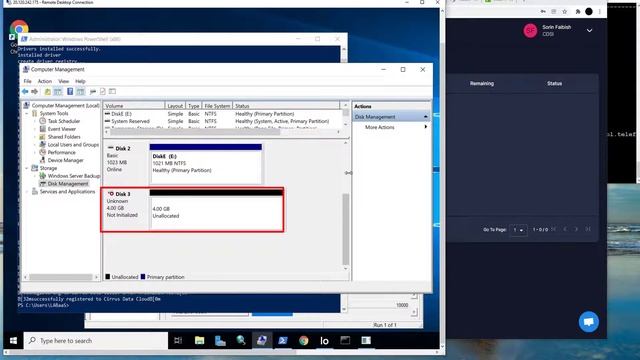Click the Type column header
640x360 pixels.
click(193, 106)
